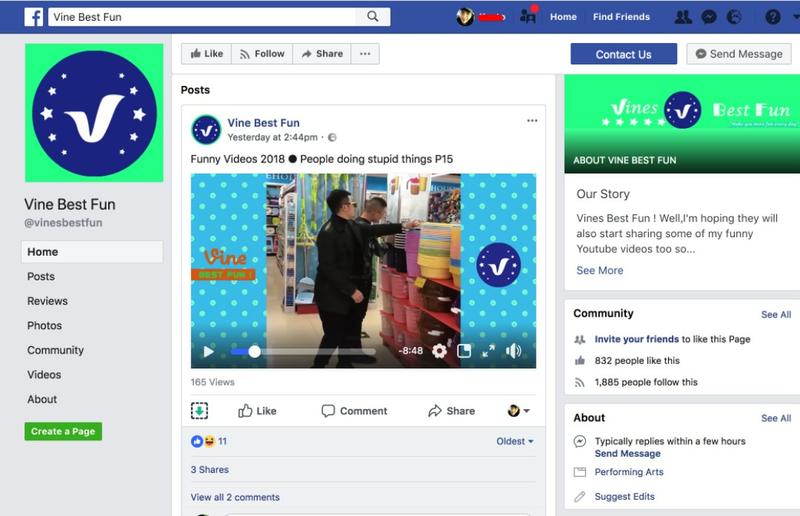
Task: Expand the Oldest comment sorting dropdown
Action: point(515,441)
